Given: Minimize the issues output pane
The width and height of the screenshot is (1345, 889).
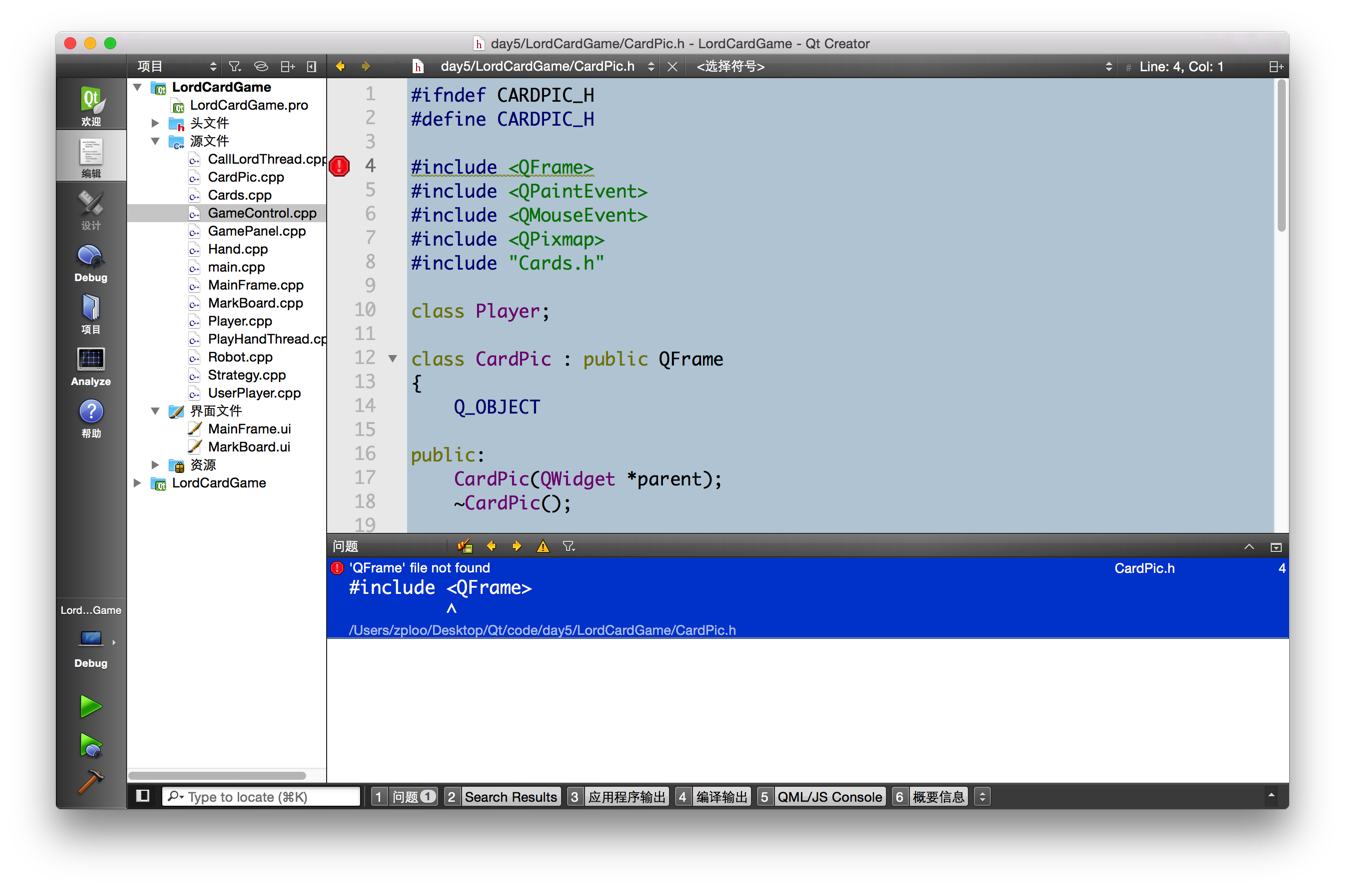Looking at the screenshot, I should point(1249,547).
